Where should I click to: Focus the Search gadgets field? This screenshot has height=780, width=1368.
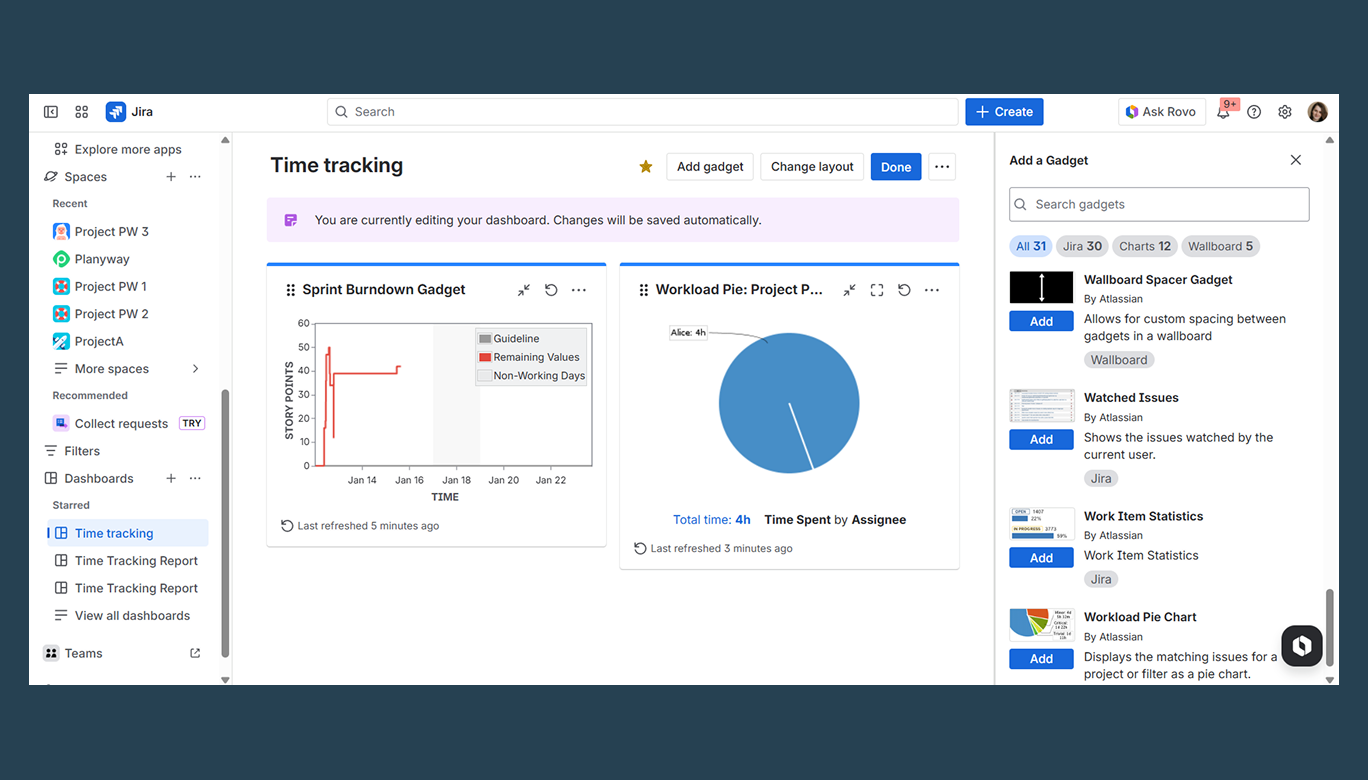pyautogui.click(x=1159, y=204)
